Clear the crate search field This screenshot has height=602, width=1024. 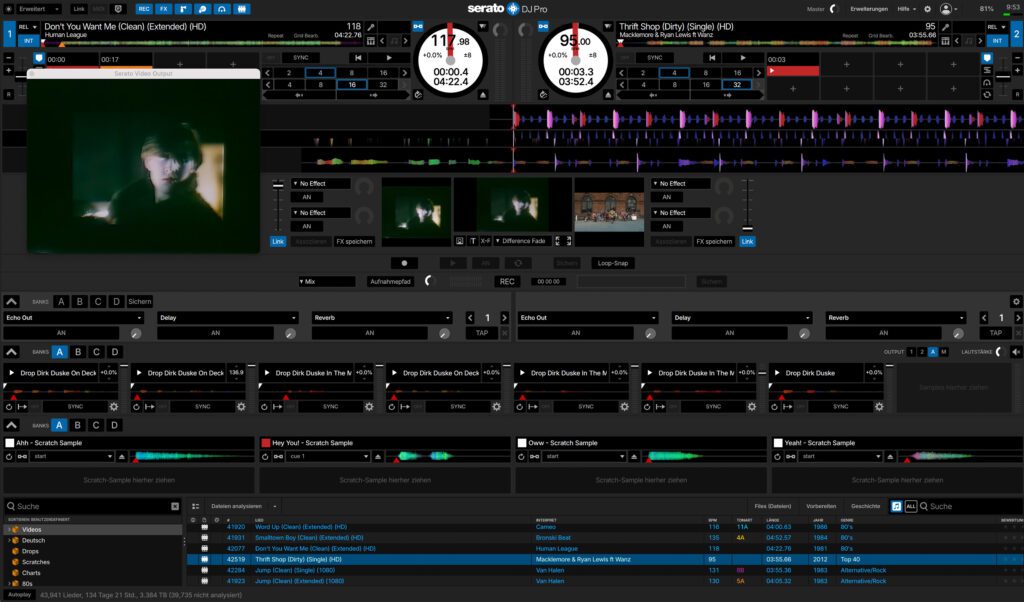click(x=175, y=507)
